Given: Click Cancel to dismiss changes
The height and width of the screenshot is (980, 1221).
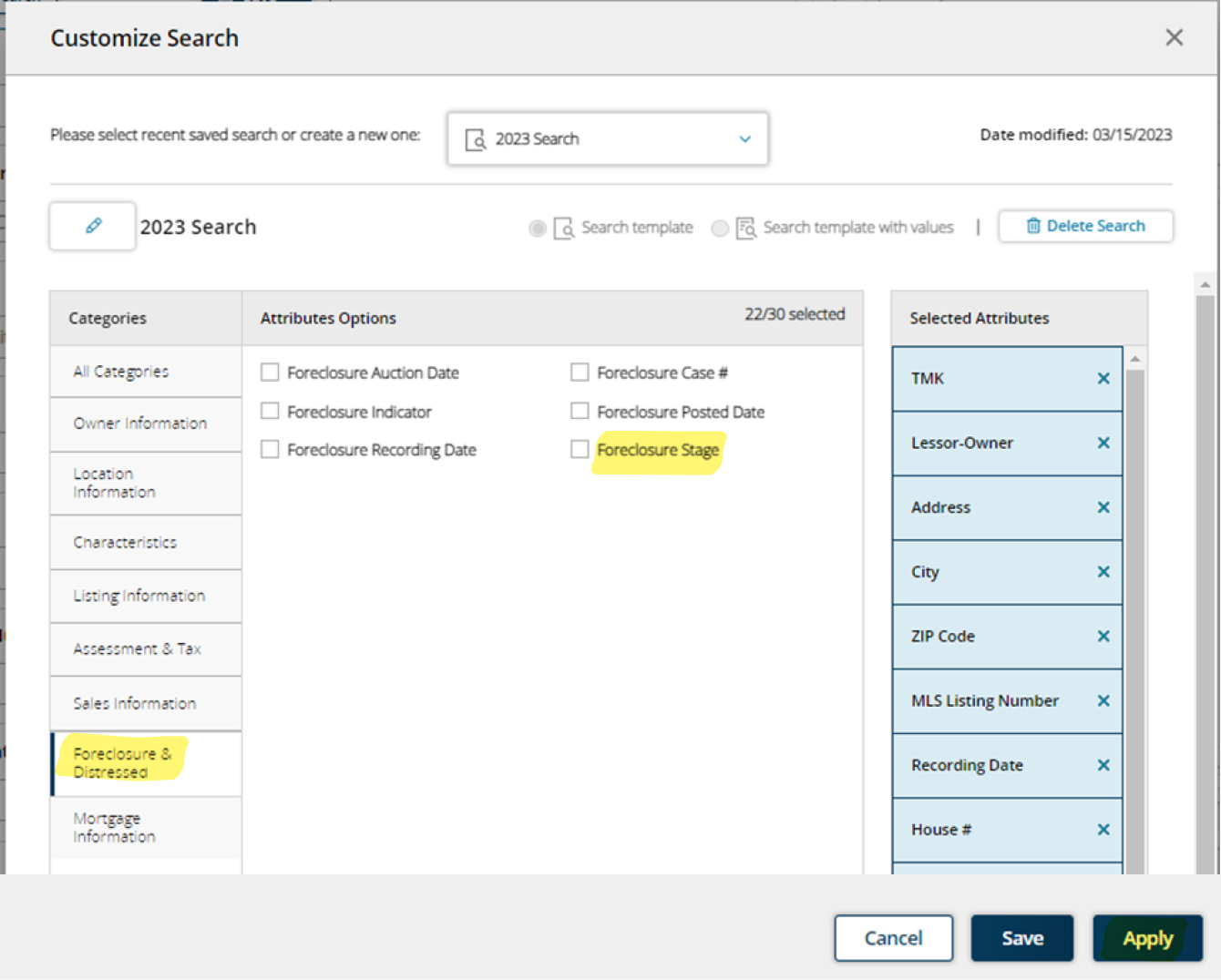Looking at the screenshot, I should point(893,938).
